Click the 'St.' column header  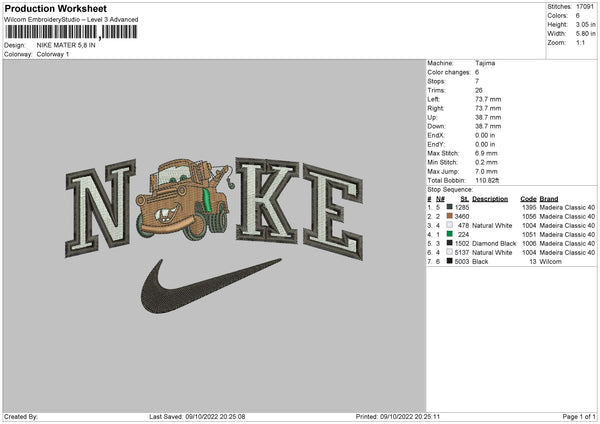[x=465, y=199]
